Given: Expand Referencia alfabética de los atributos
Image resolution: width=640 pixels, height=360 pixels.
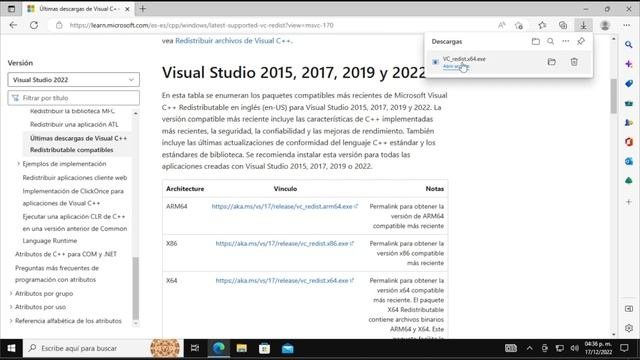Looking at the screenshot, I should point(11,321).
